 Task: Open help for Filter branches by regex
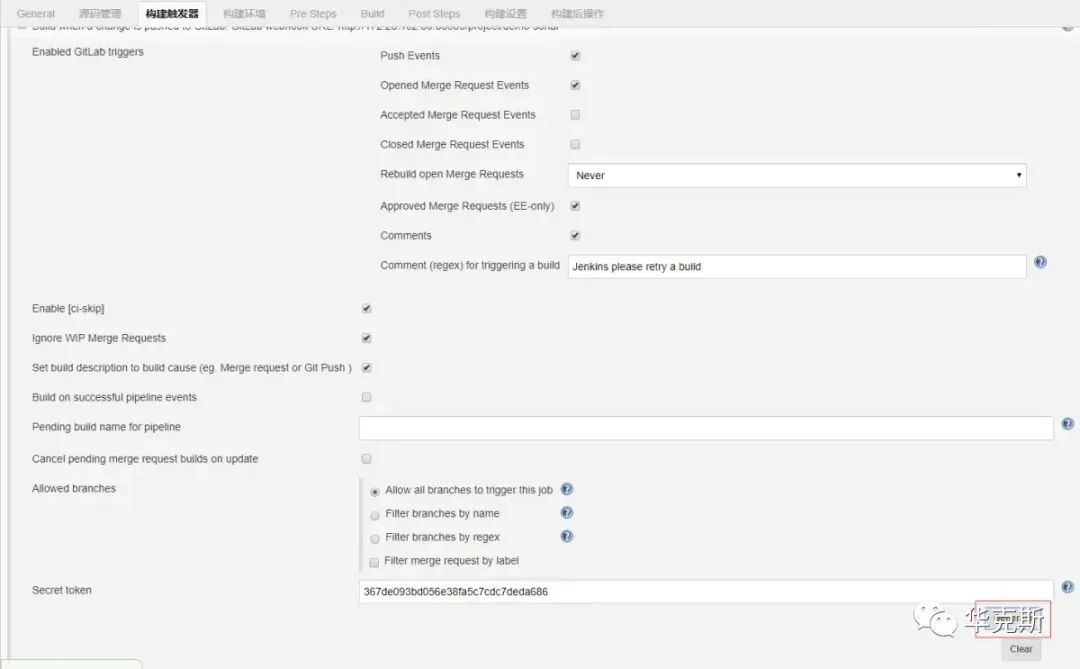(567, 537)
